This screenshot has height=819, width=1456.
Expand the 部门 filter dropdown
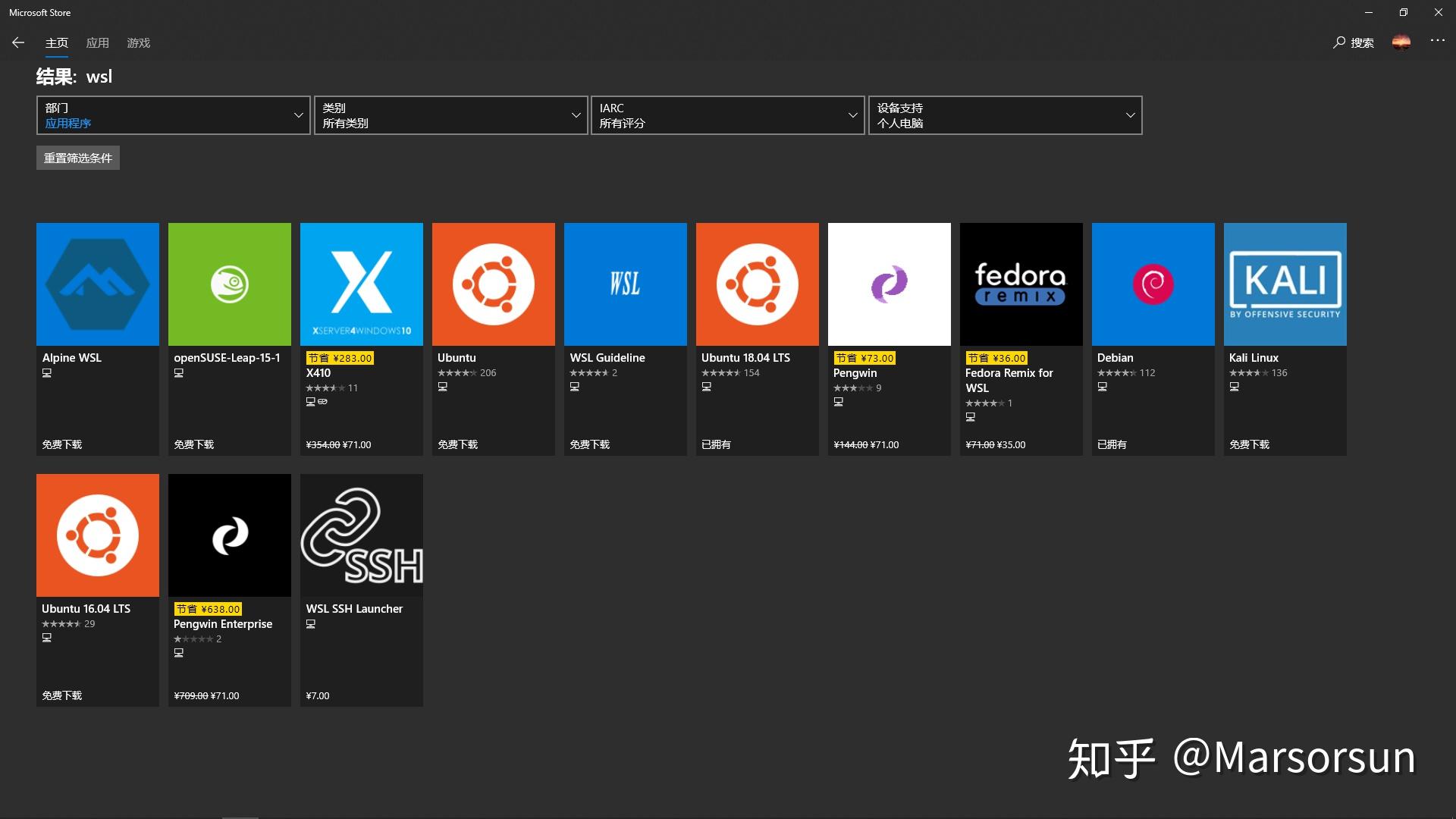(x=174, y=115)
